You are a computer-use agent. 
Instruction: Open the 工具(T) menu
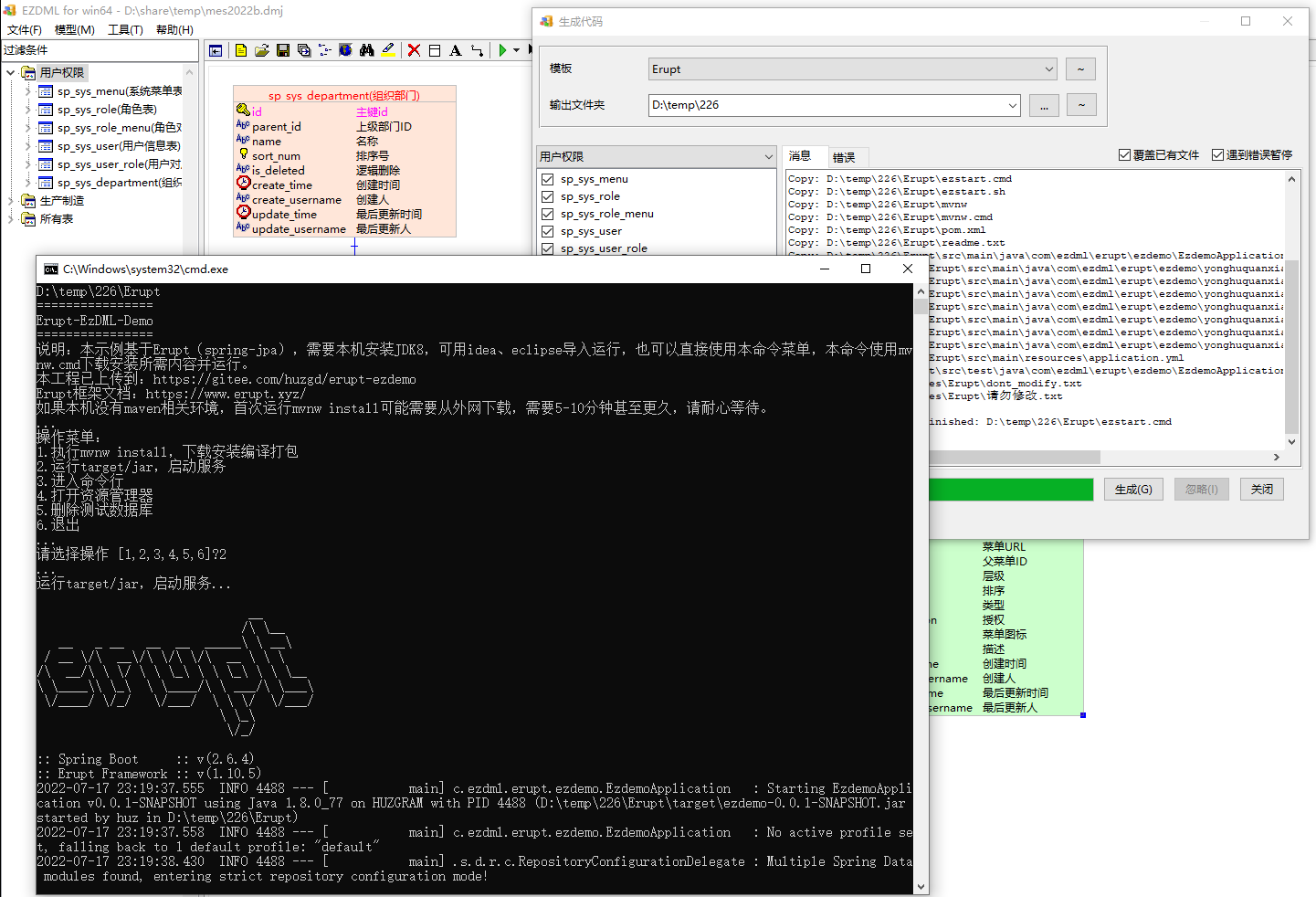(x=126, y=30)
